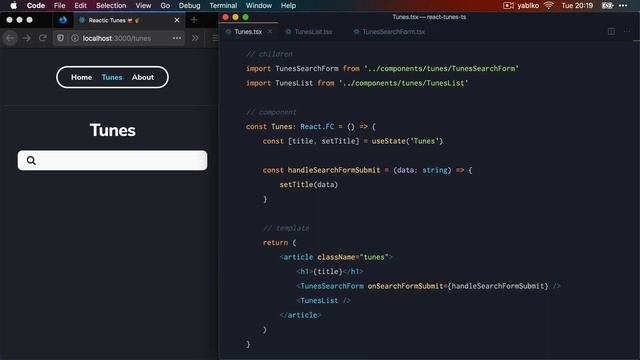Screen dimensions: 640x360
Task: Close the Tunes.tsx editor tab
Action: pos(270,31)
